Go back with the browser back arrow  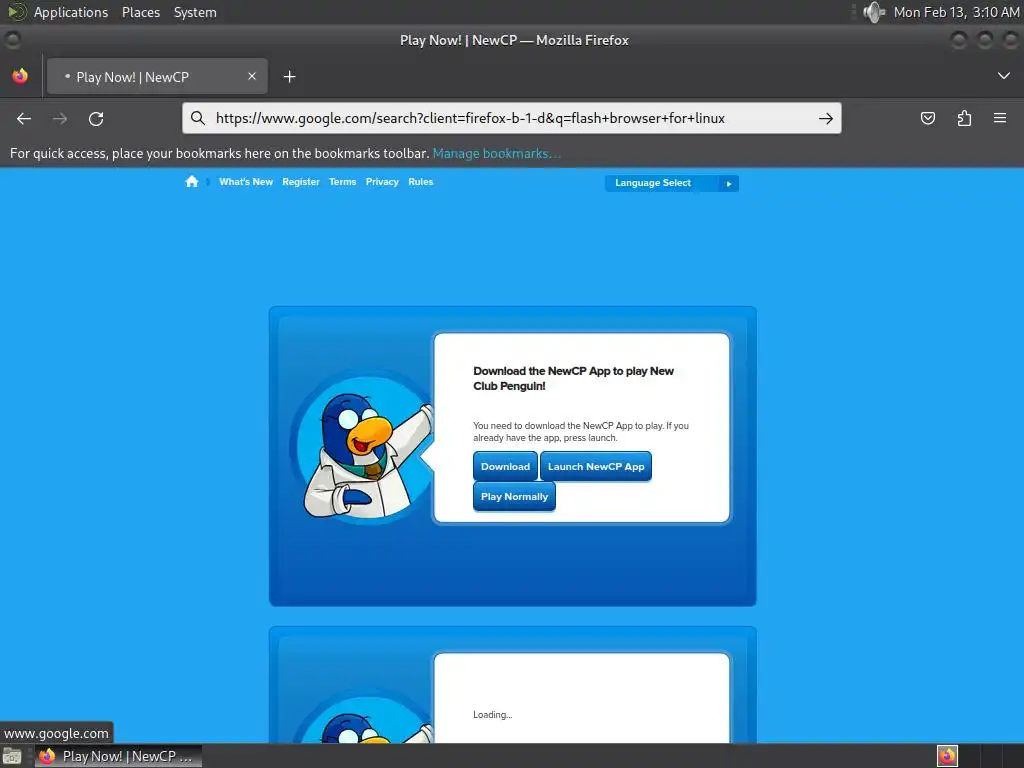[24, 119]
